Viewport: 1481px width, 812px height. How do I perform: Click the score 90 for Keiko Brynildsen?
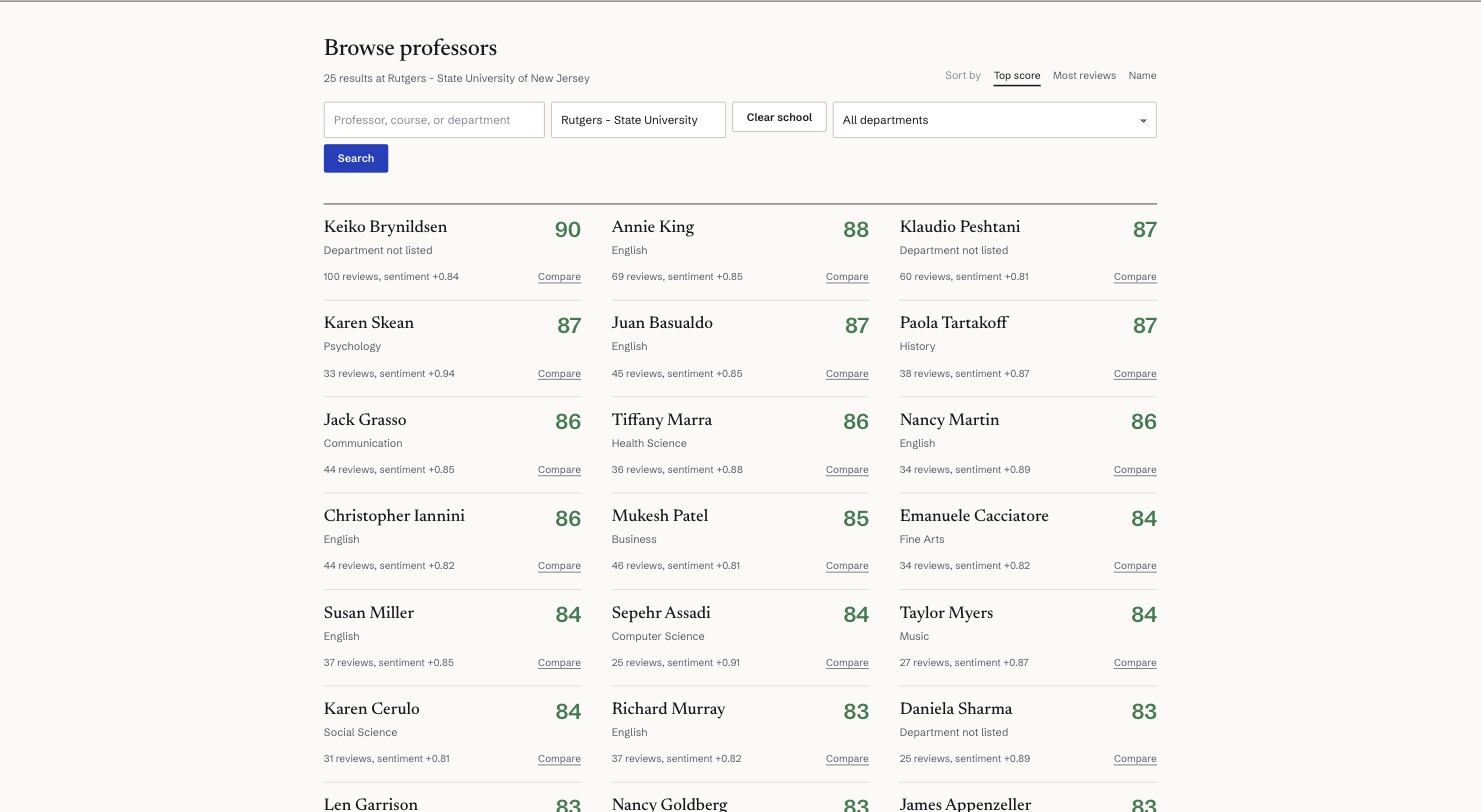(568, 230)
